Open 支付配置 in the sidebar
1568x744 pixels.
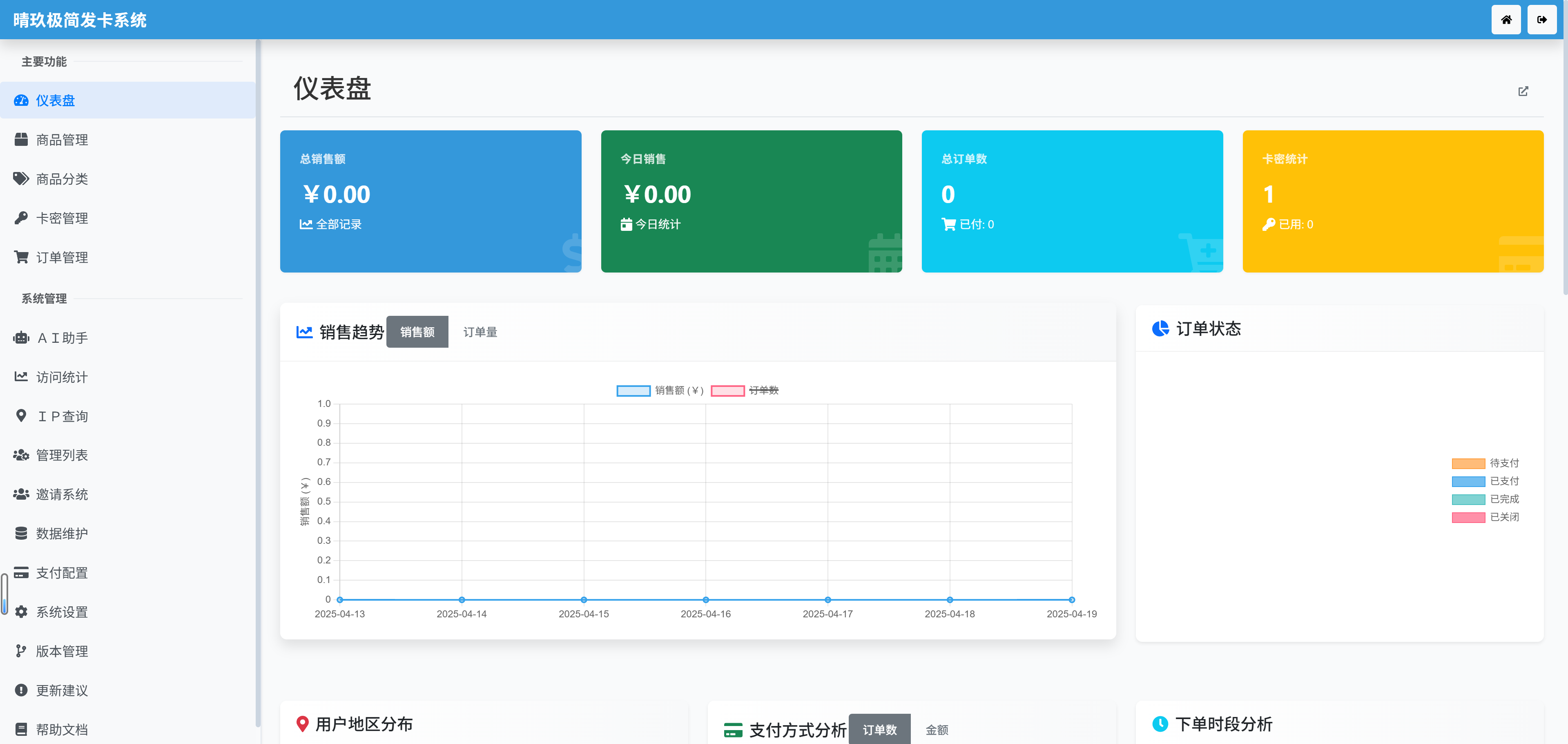coord(62,572)
